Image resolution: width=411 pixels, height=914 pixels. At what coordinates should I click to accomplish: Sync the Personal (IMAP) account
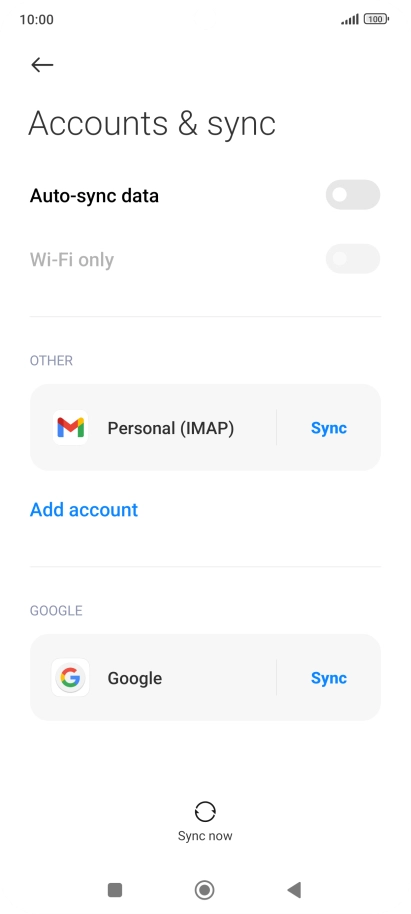(x=329, y=428)
